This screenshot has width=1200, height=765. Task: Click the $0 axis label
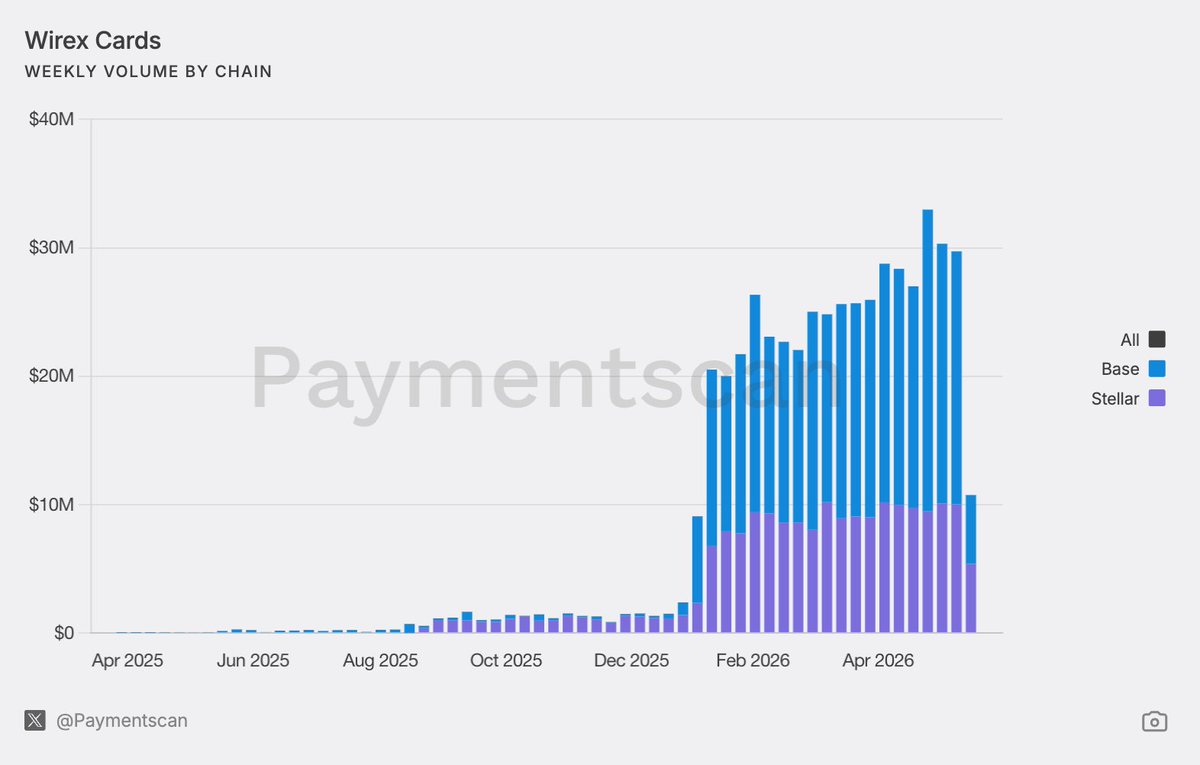(64, 633)
